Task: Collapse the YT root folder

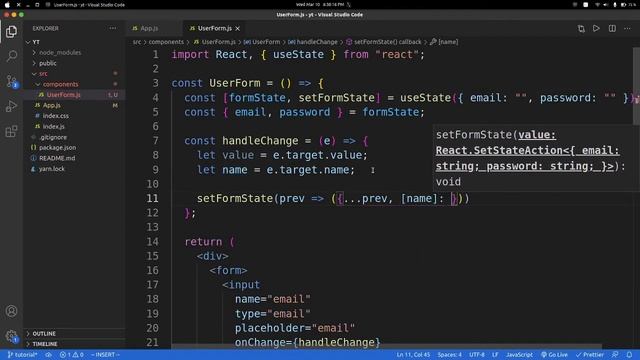Action: pyautogui.click(x=36, y=42)
